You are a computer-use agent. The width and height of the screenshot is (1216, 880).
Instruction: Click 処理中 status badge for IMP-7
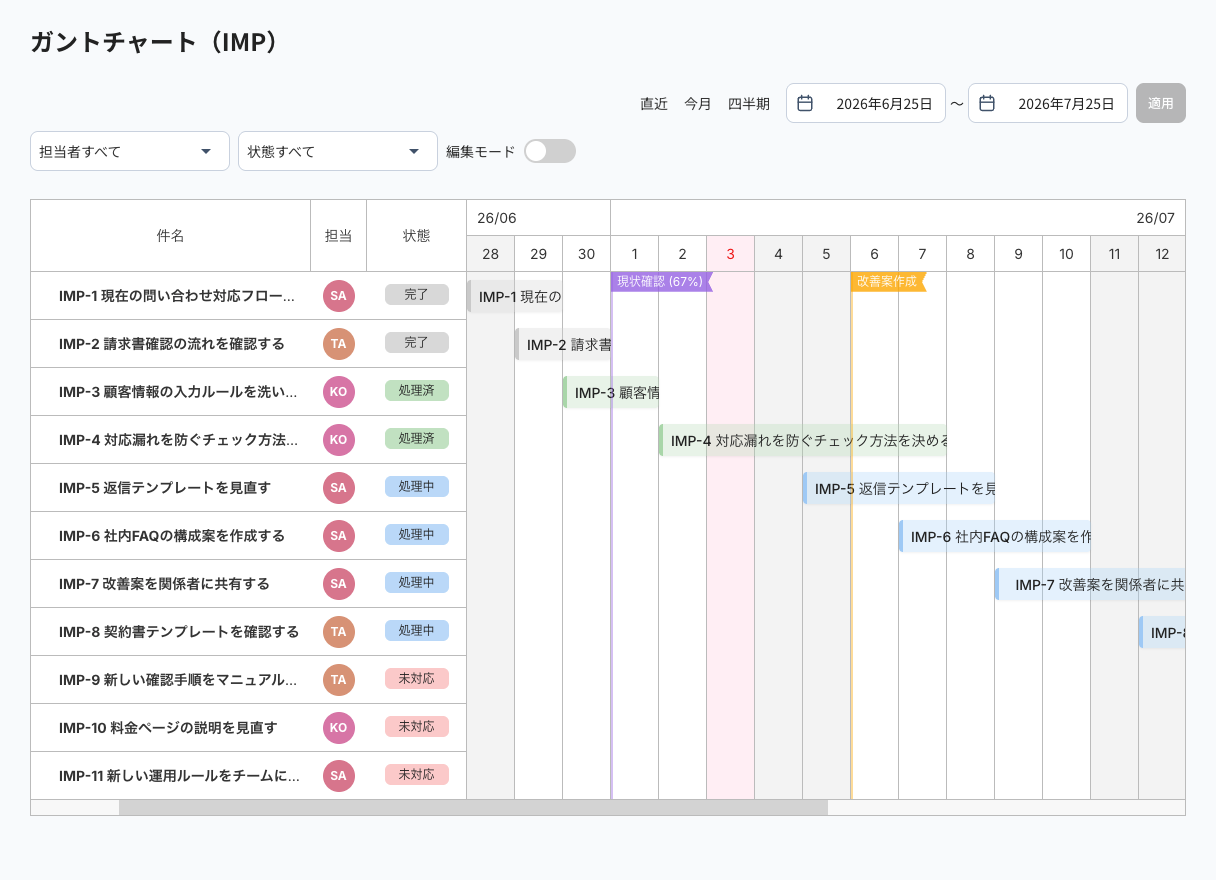point(417,583)
